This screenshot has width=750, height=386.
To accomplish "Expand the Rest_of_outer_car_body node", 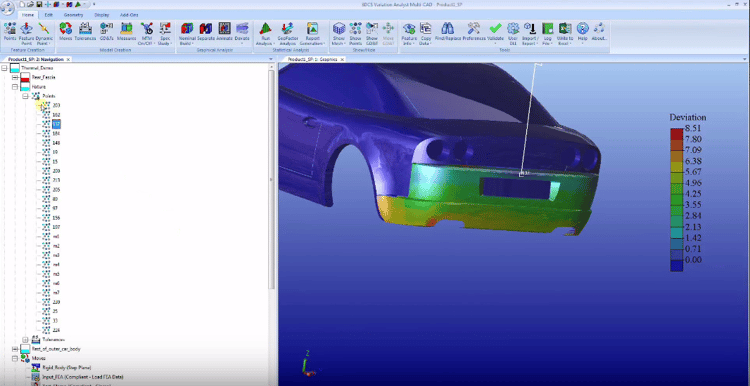I will (x=15, y=349).
